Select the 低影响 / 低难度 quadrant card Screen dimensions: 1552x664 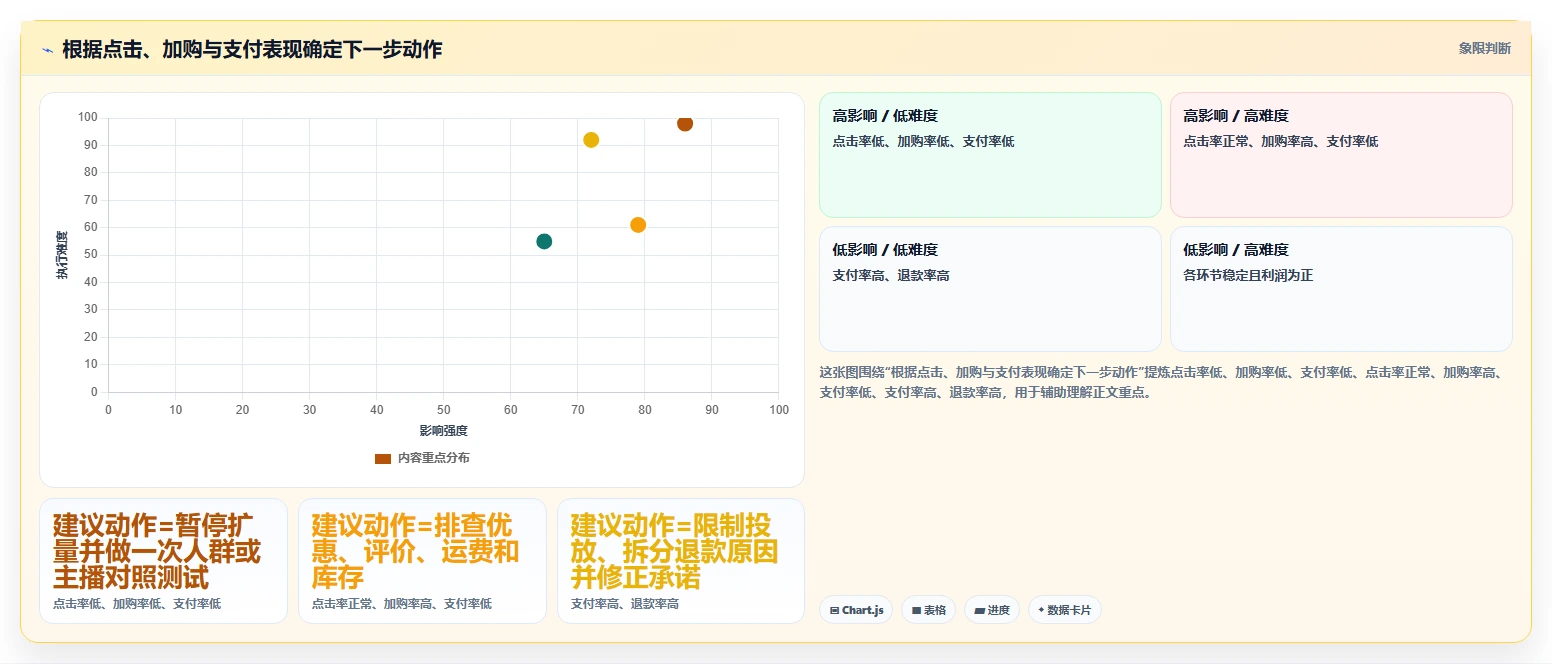point(990,289)
